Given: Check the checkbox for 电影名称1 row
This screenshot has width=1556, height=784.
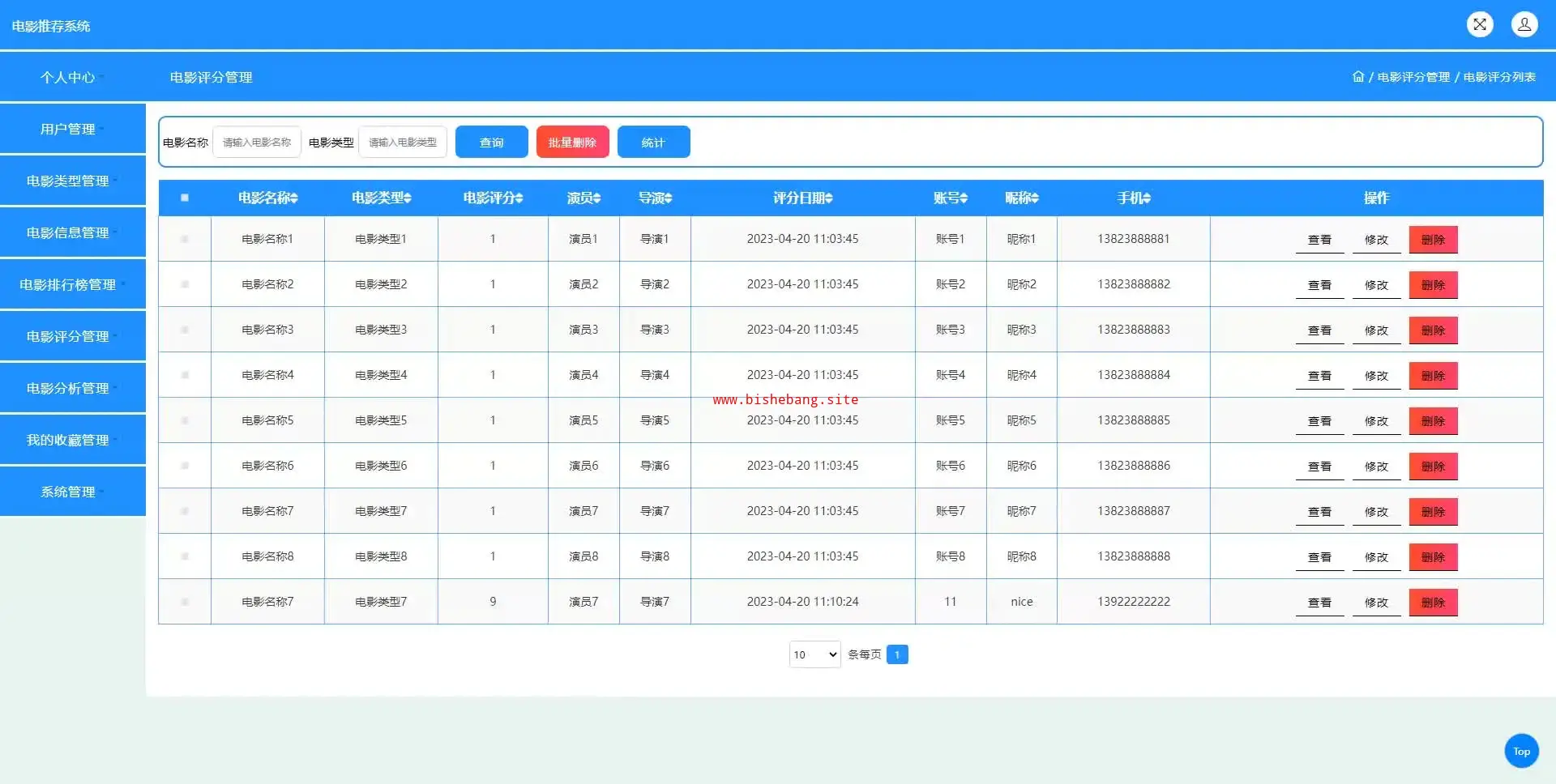Looking at the screenshot, I should [x=185, y=239].
